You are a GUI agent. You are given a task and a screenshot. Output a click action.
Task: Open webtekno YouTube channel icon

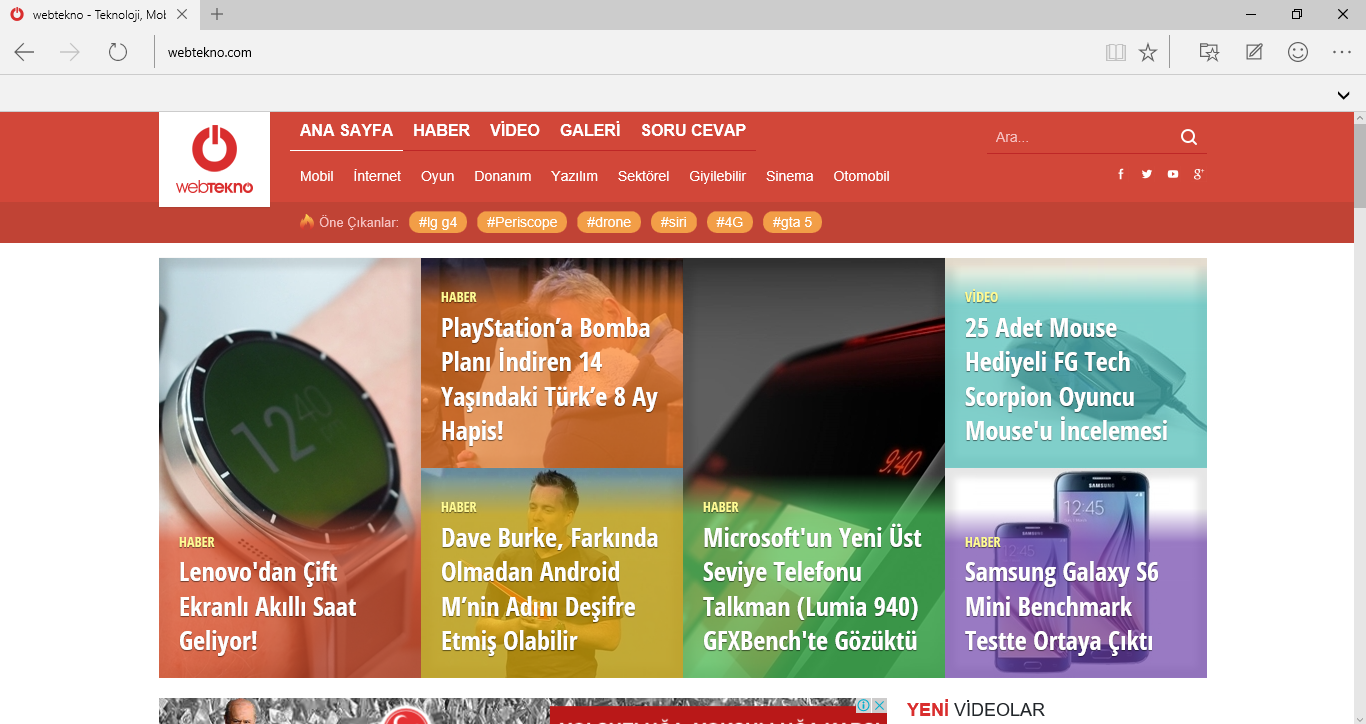[x=1173, y=174]
